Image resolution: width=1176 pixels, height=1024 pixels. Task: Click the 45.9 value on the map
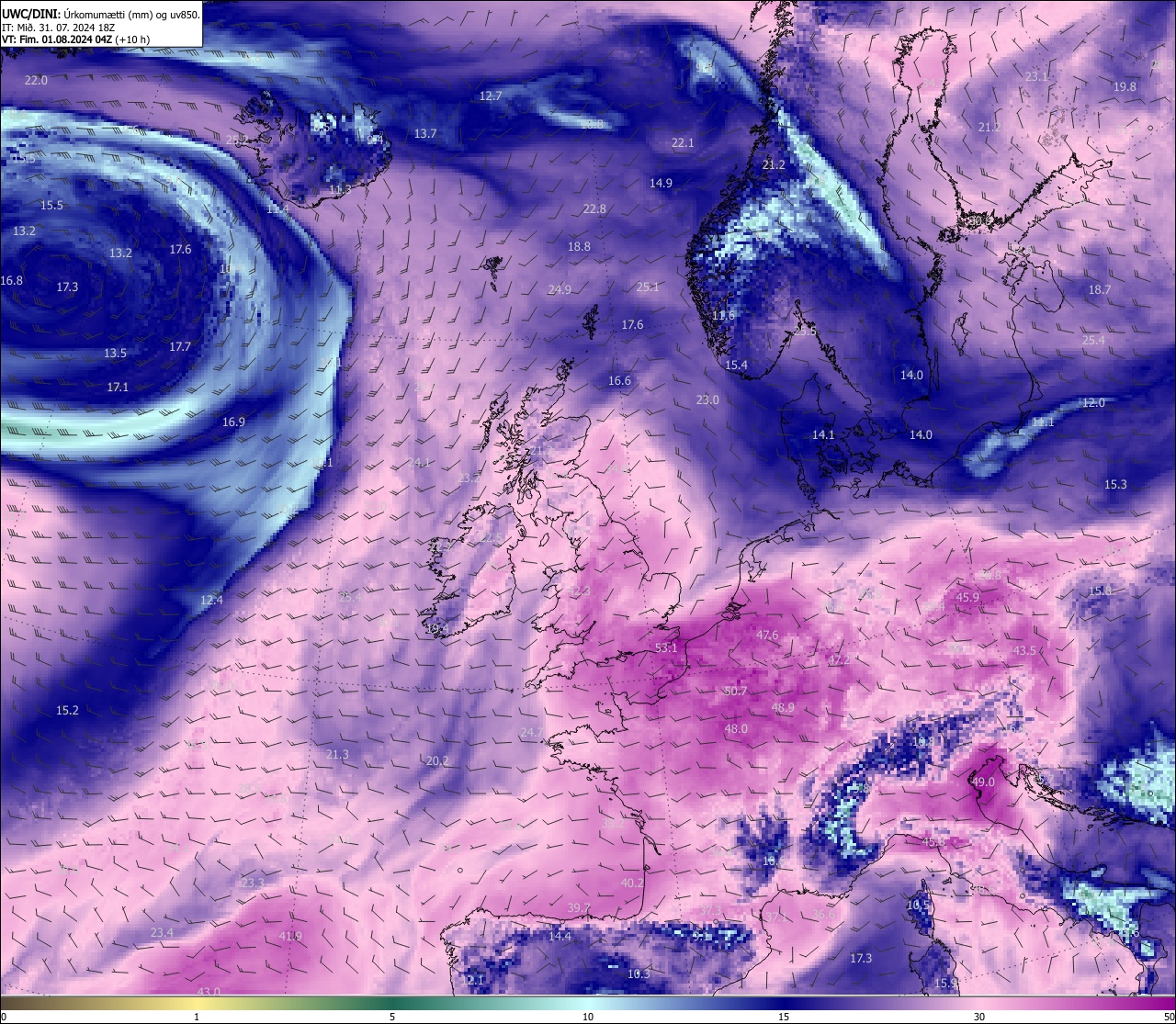pos(967,598)
